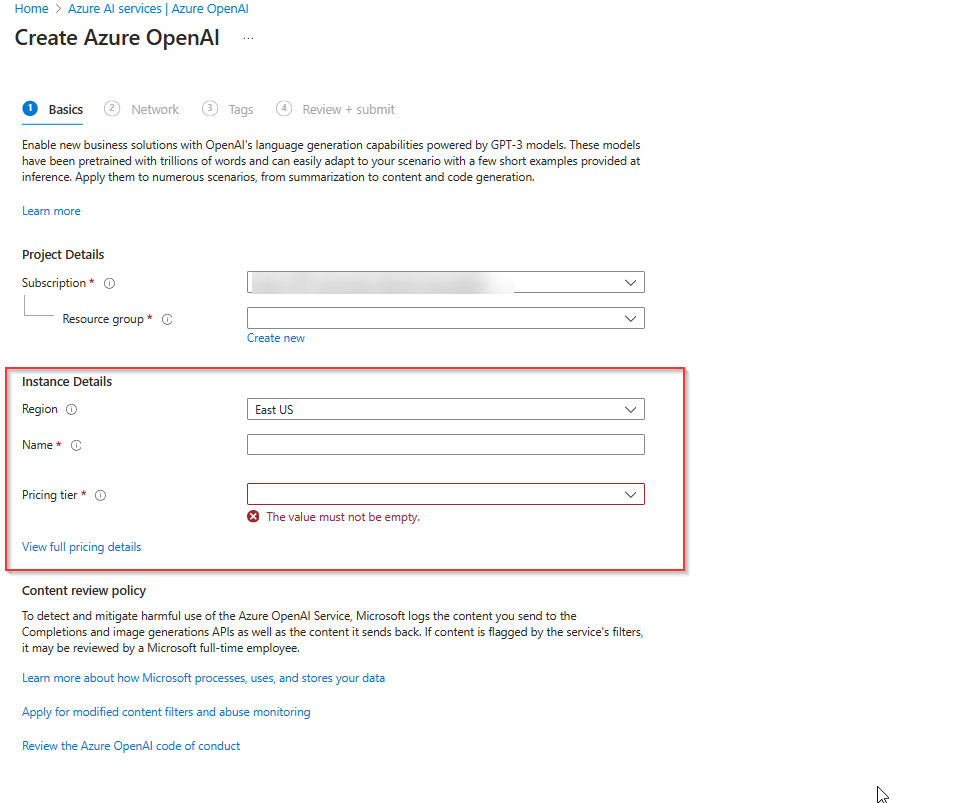
Task: Open the Azure OpenAI code of conduct link
Action: [x=131, y=746]
